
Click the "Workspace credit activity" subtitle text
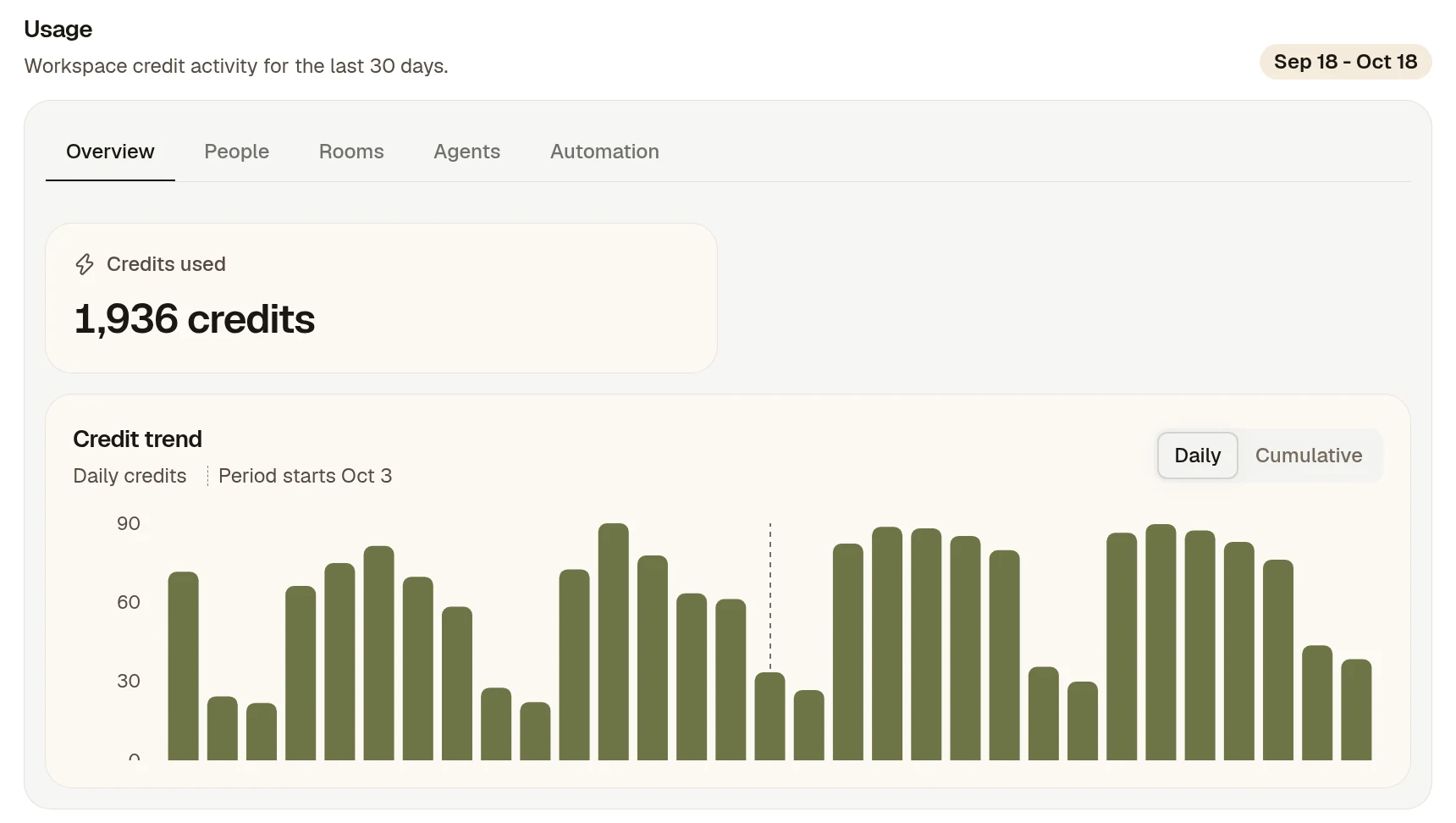236,66
